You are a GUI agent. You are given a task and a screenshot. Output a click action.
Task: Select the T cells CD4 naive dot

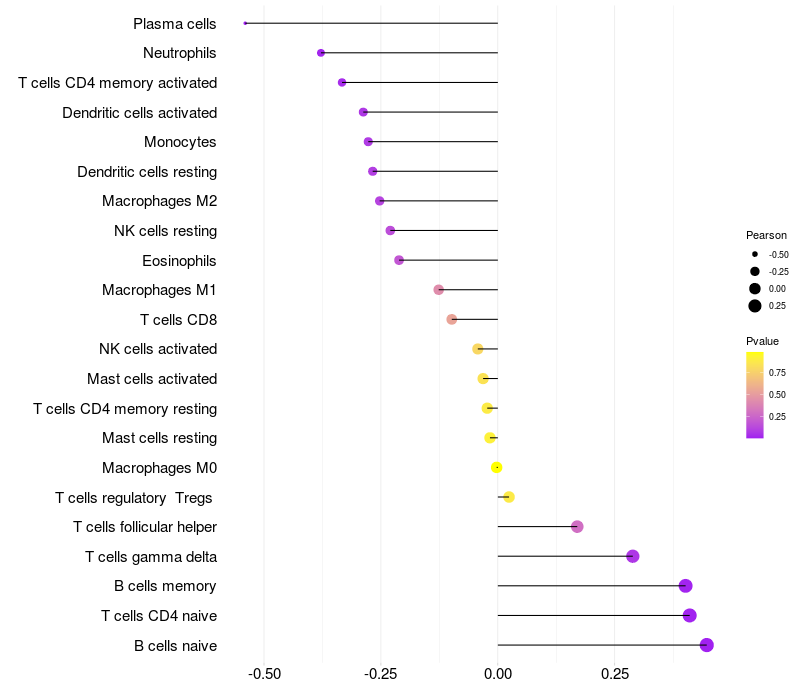click(x=690, y=615)
